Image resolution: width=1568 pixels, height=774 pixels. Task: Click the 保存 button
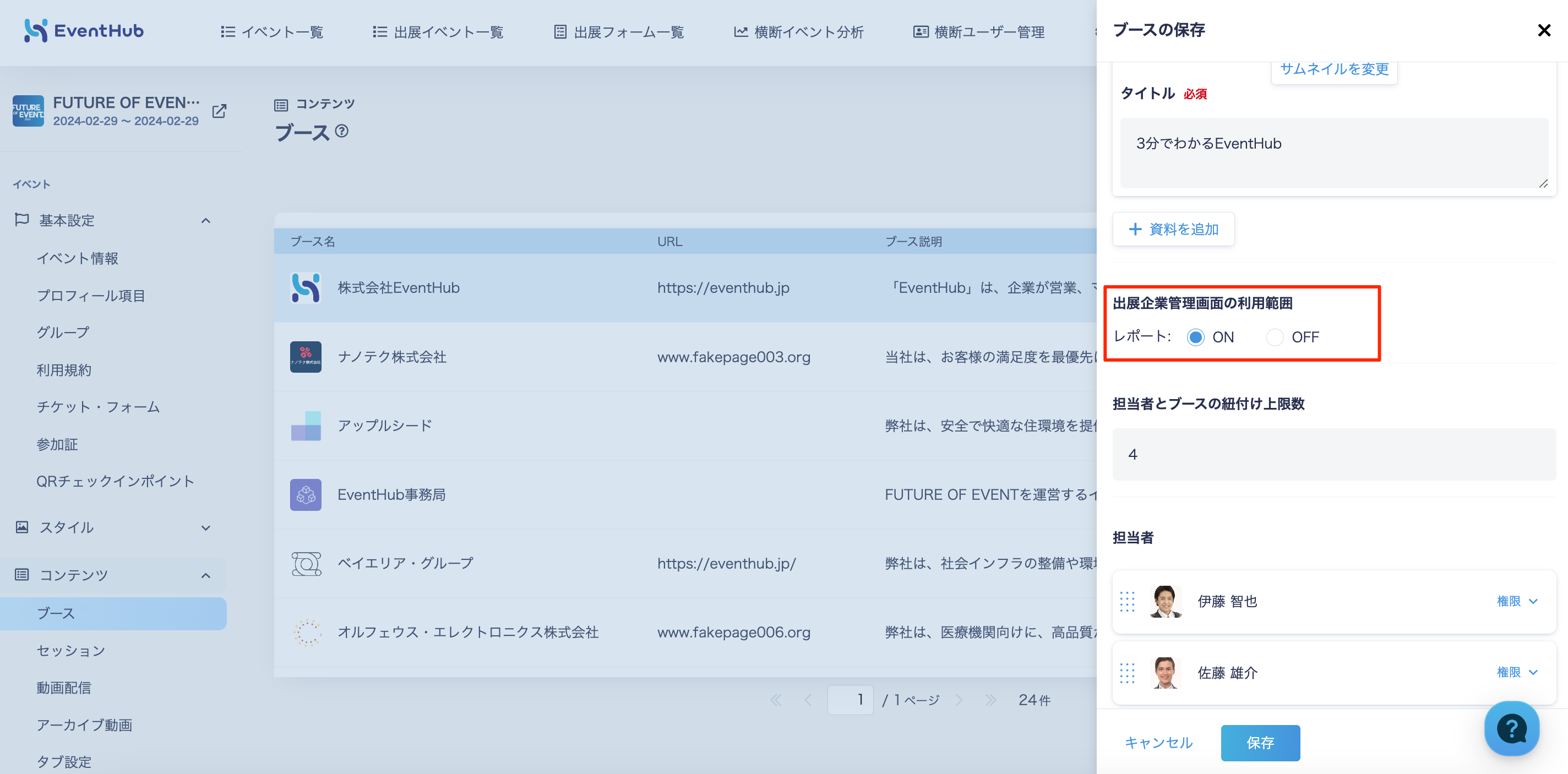point(1260,743)
